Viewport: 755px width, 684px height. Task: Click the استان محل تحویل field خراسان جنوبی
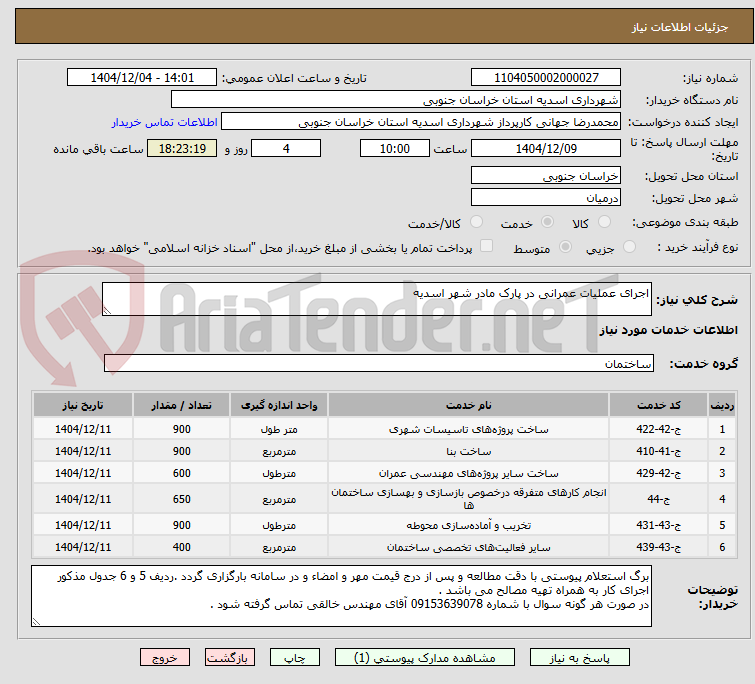pyautogui.click(x=546, y=176)
